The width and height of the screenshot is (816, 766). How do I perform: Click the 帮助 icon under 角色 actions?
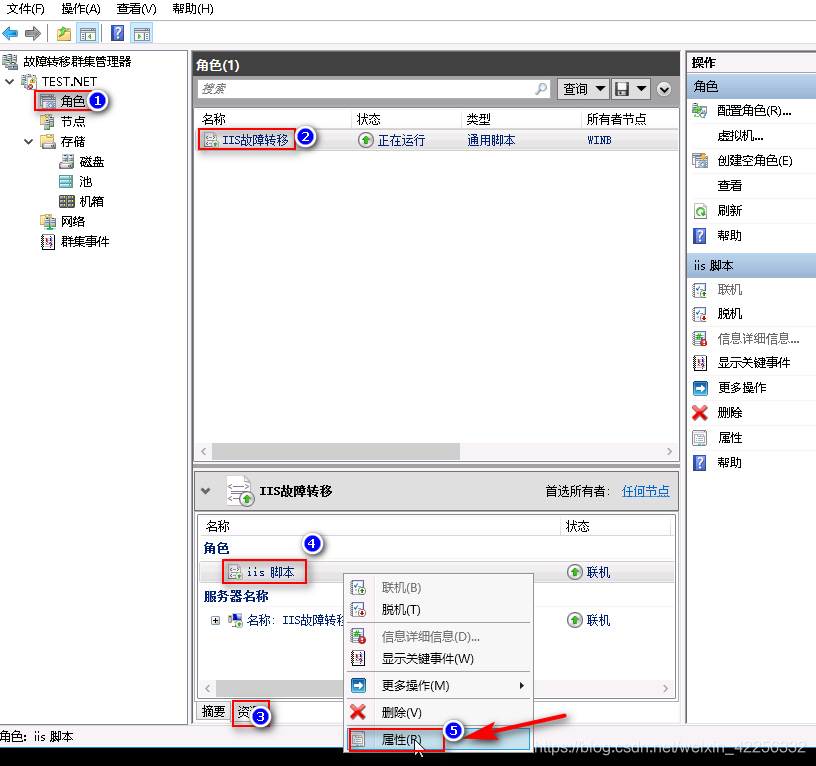click(700, 236)
